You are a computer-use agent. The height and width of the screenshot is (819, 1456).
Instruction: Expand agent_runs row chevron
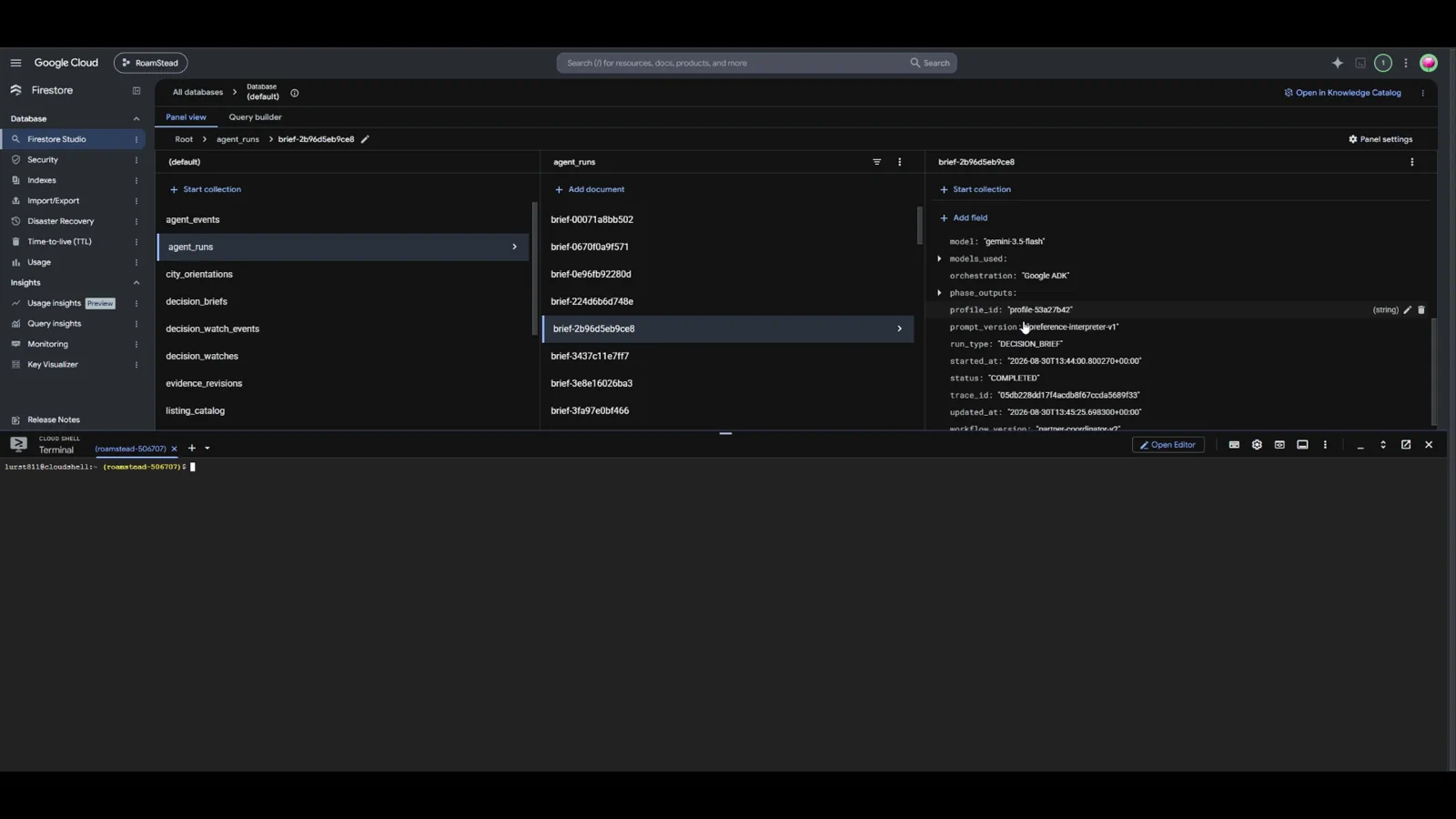click(x=514, y=247)
